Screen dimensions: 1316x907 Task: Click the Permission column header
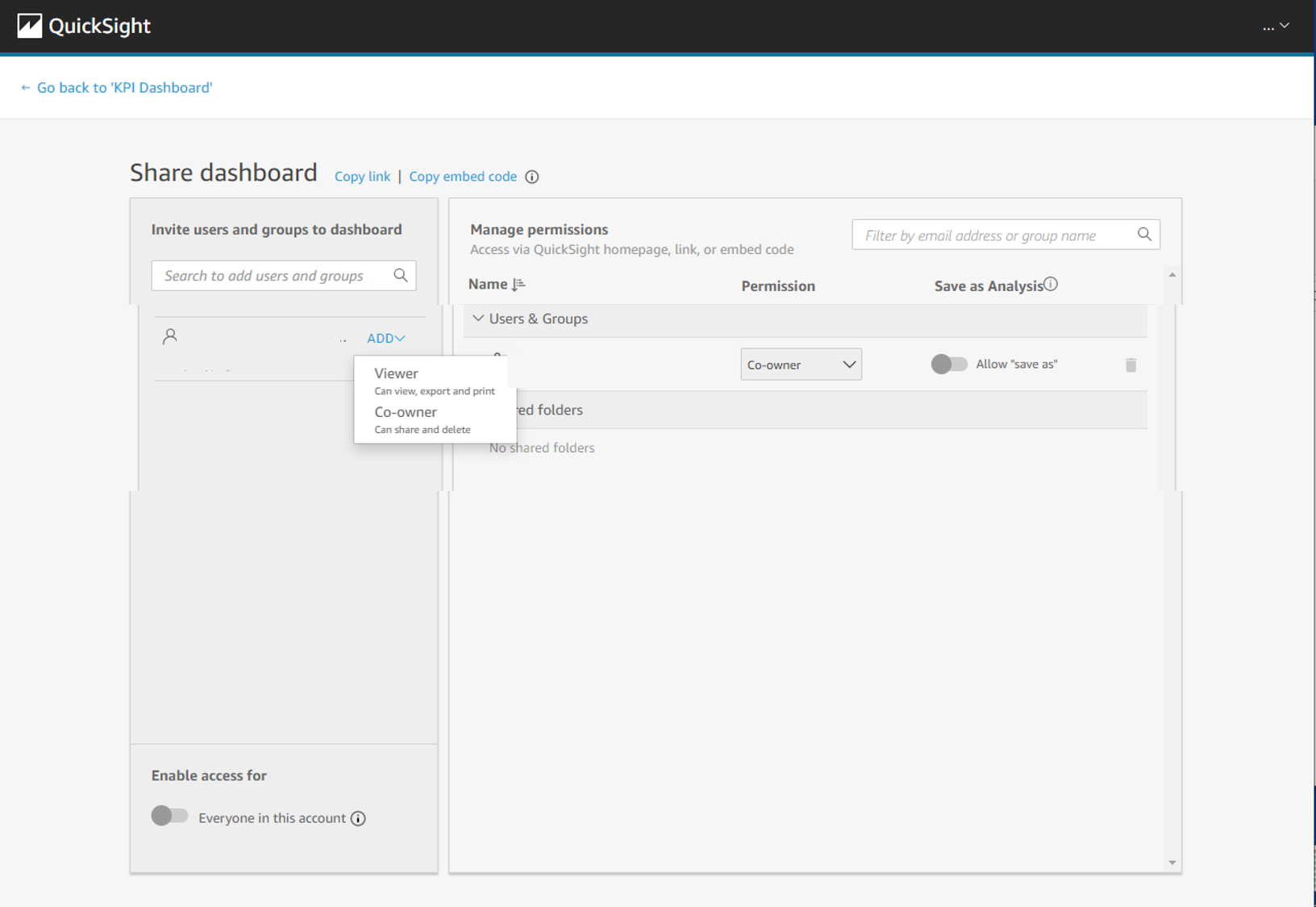coord(778,286)
